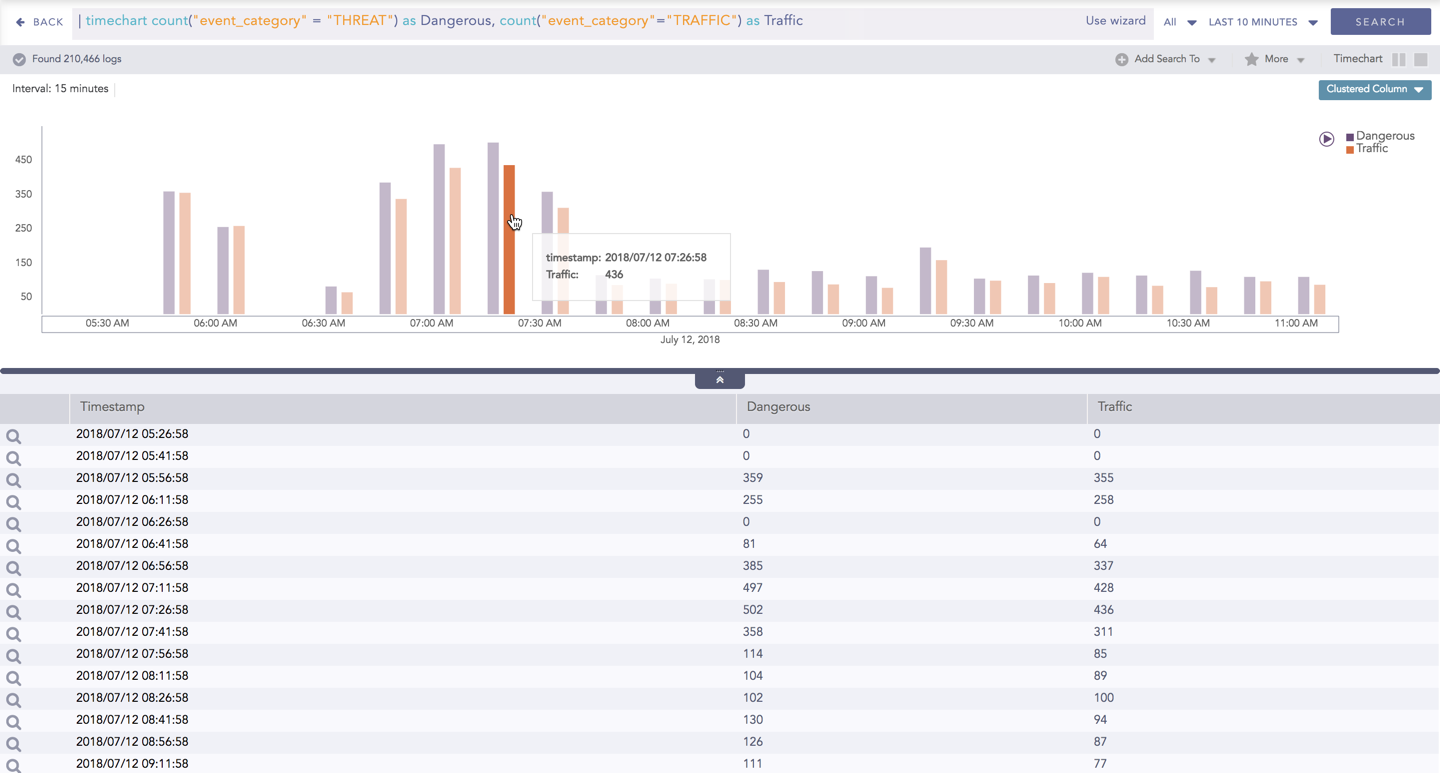Sort by the Dangerous column header

pos(778,407)
